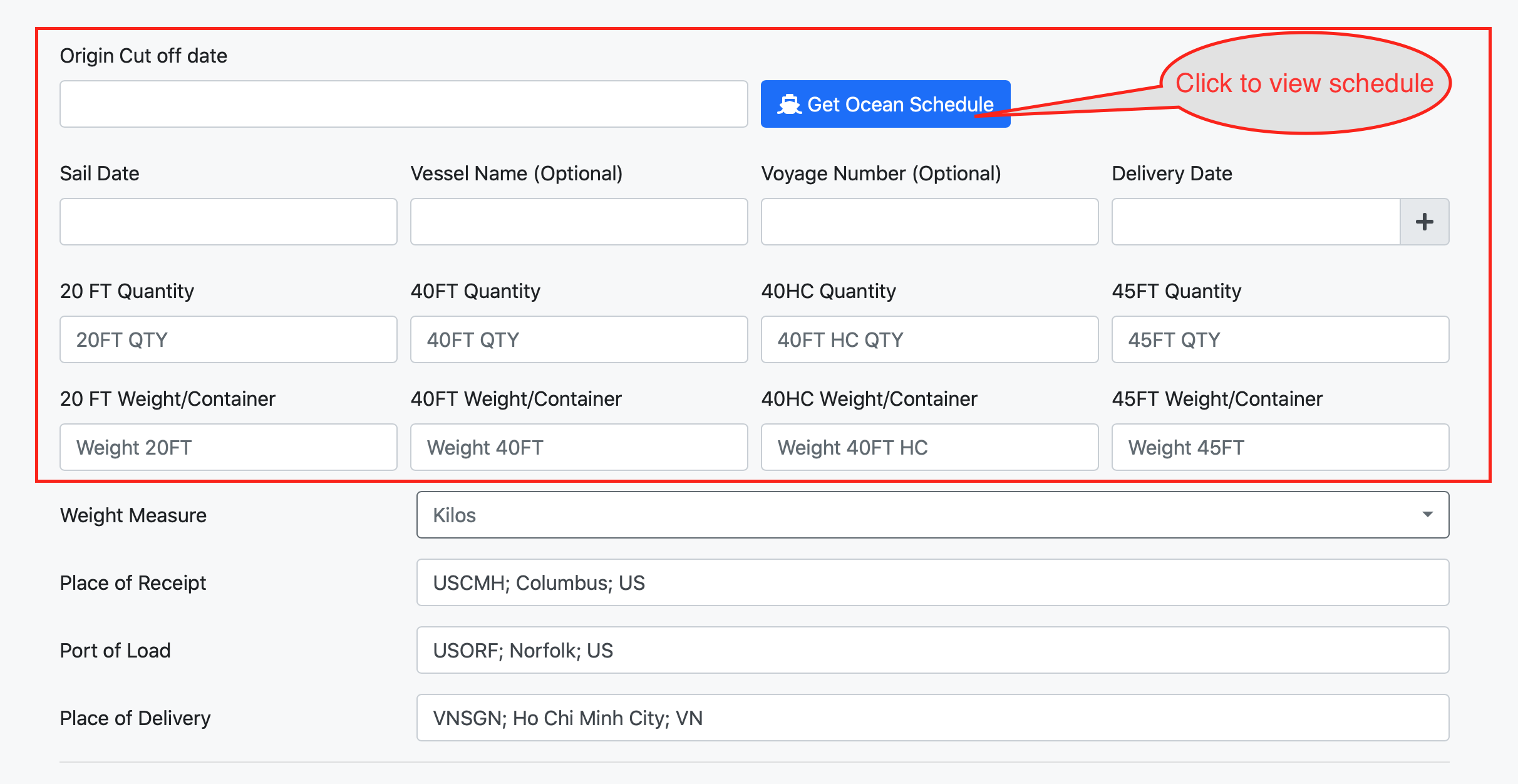Focus the Delivery Date input box
This screenshot has width=1518, height=784.
1255,222
